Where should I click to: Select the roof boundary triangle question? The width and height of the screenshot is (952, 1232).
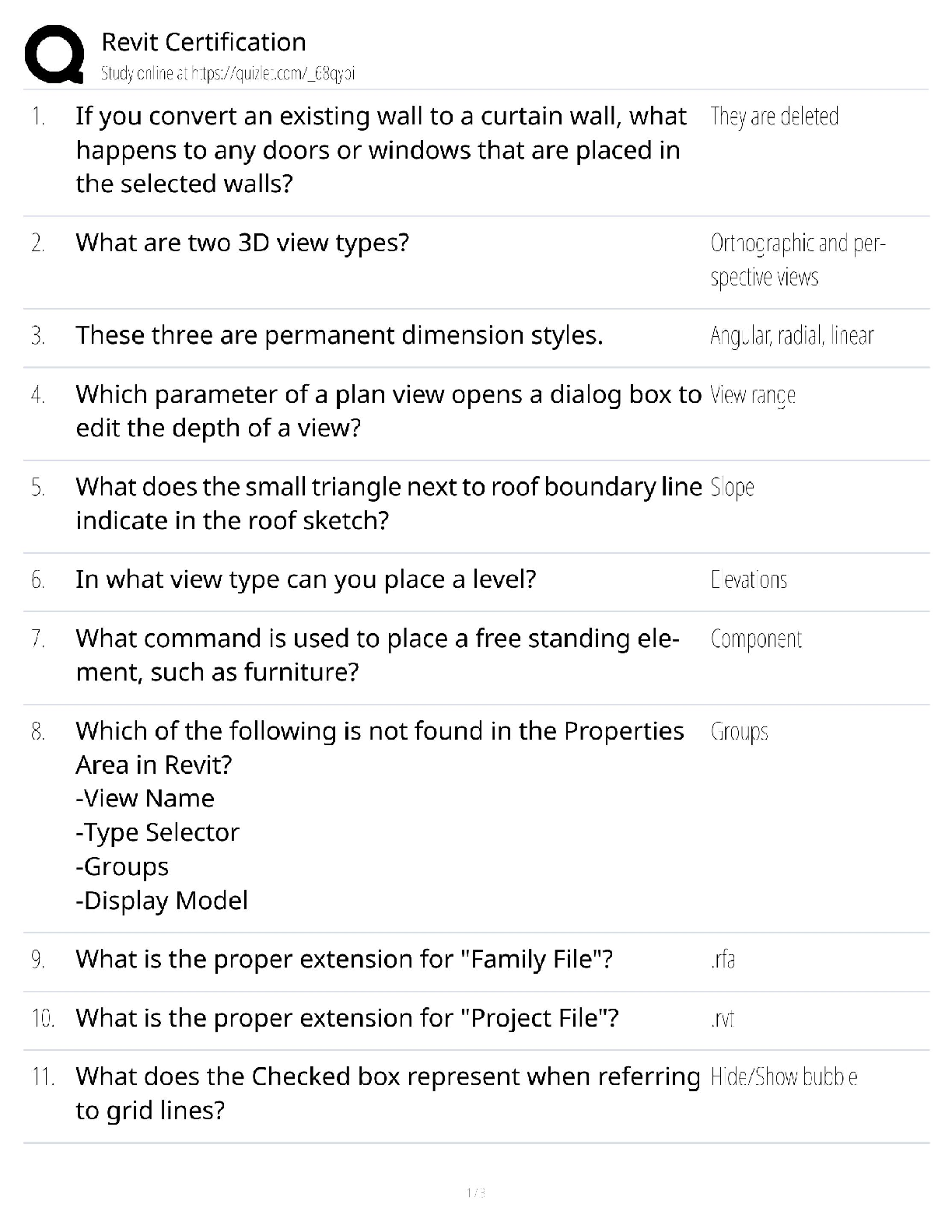pos(388,503)
